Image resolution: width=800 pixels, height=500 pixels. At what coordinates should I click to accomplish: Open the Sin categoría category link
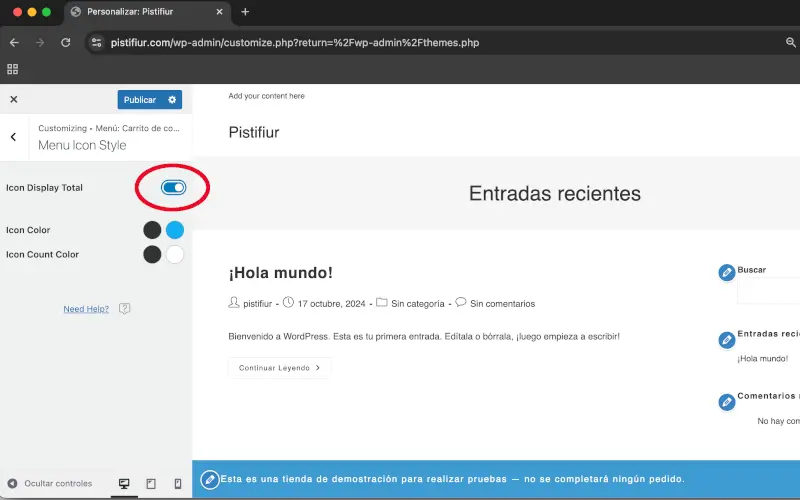418,304
